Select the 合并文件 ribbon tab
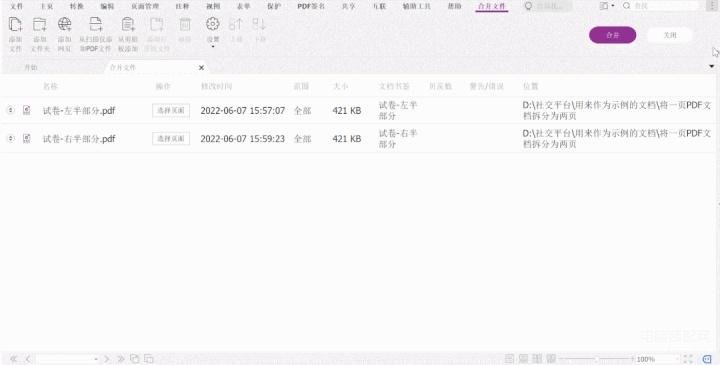 pyautogui.click(x=492, y=6)
